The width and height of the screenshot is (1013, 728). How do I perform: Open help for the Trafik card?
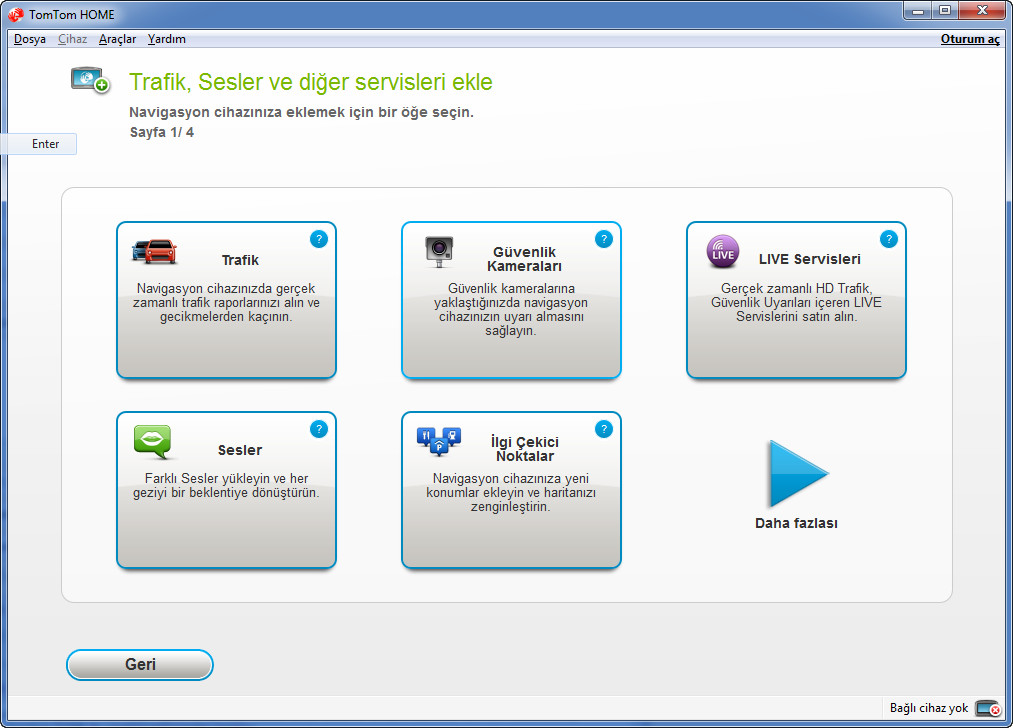[x=319, y=239]
